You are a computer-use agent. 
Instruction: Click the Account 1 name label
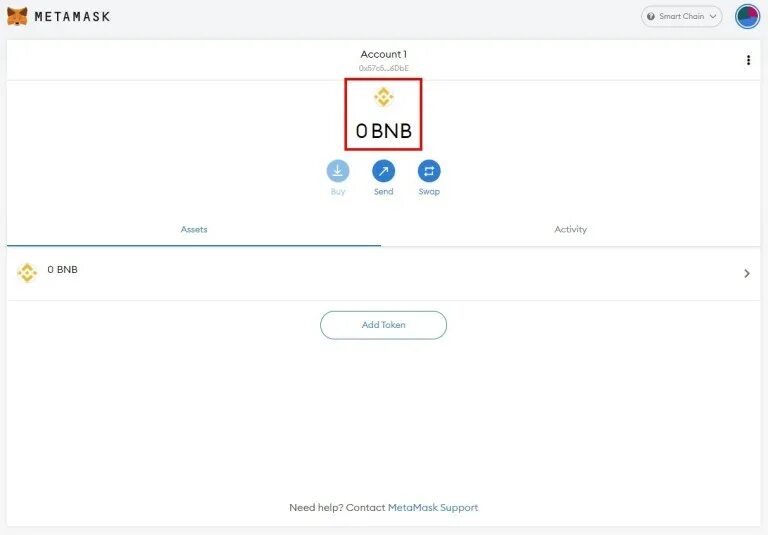[384, 54]
